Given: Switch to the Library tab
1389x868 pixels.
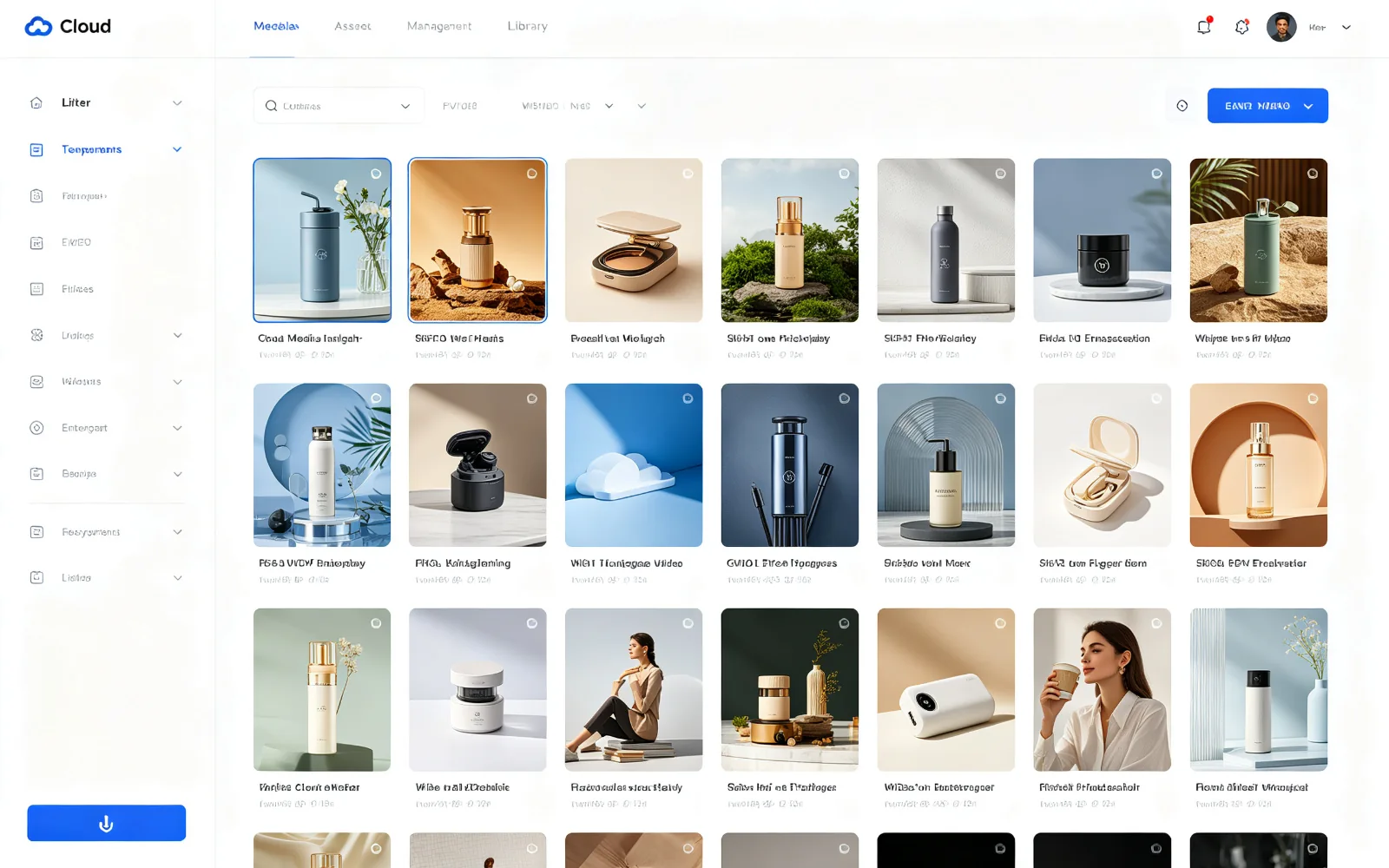Looking at the screenshot, I should [528, 26].
